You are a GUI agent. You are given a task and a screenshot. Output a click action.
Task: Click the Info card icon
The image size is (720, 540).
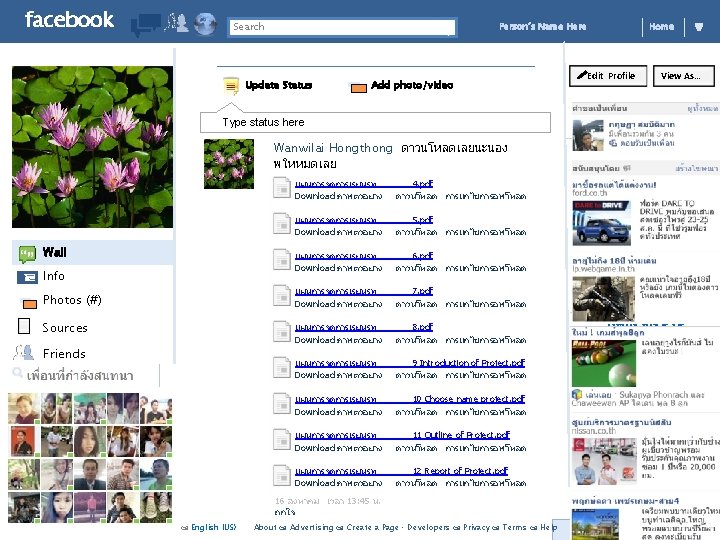pos(27,277)
